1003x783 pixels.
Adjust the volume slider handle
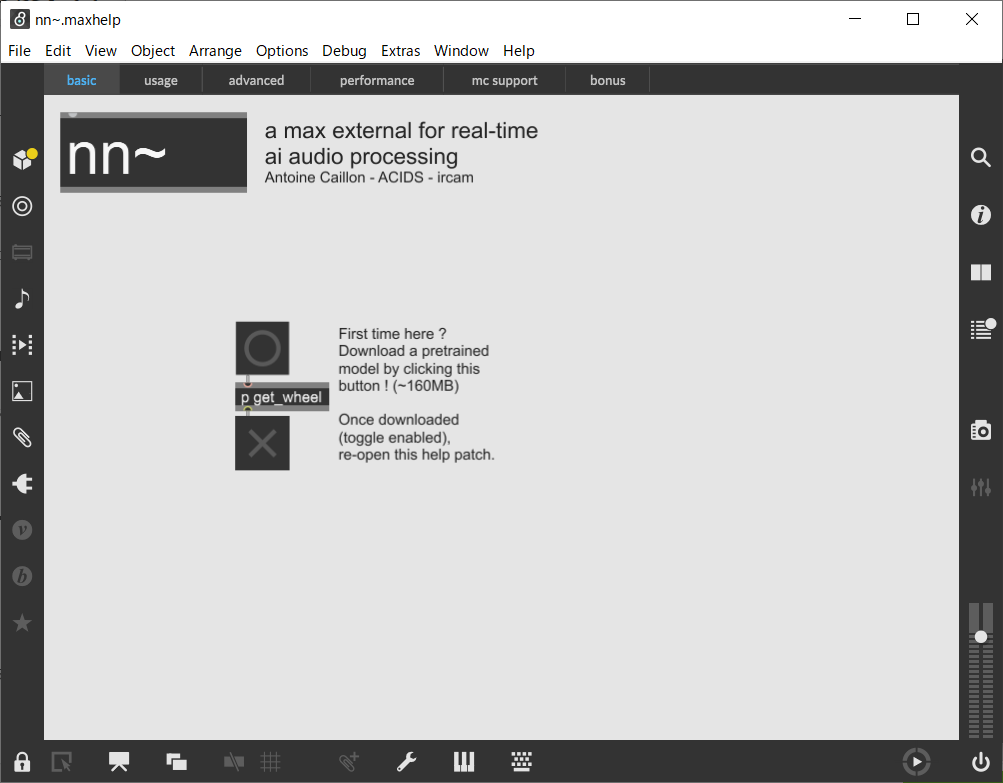click(981, 637)
